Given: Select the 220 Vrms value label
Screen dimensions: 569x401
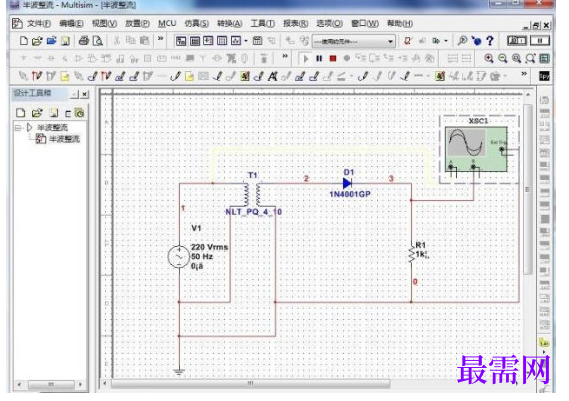Looking at the screenshot, I should (x=209, y=247).
